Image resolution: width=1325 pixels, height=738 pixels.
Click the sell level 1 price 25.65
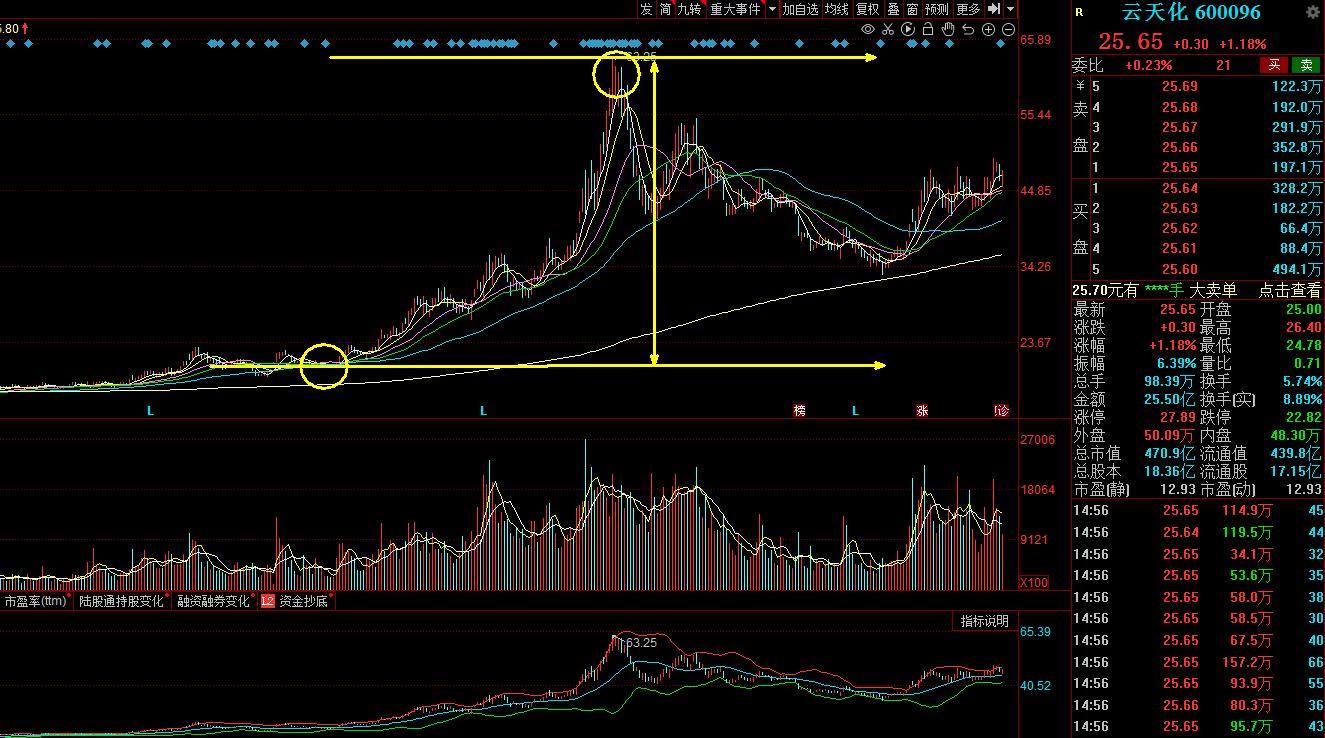(1180, 168)
